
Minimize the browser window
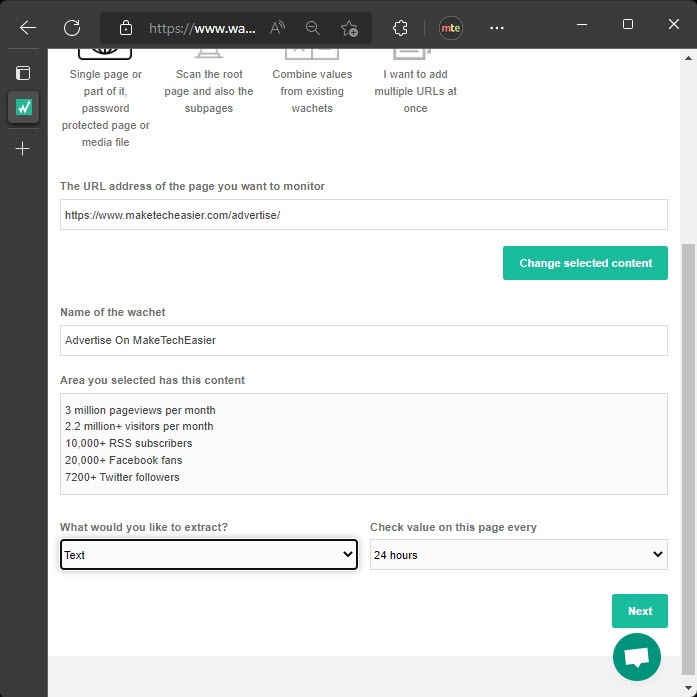pos(582,24)
